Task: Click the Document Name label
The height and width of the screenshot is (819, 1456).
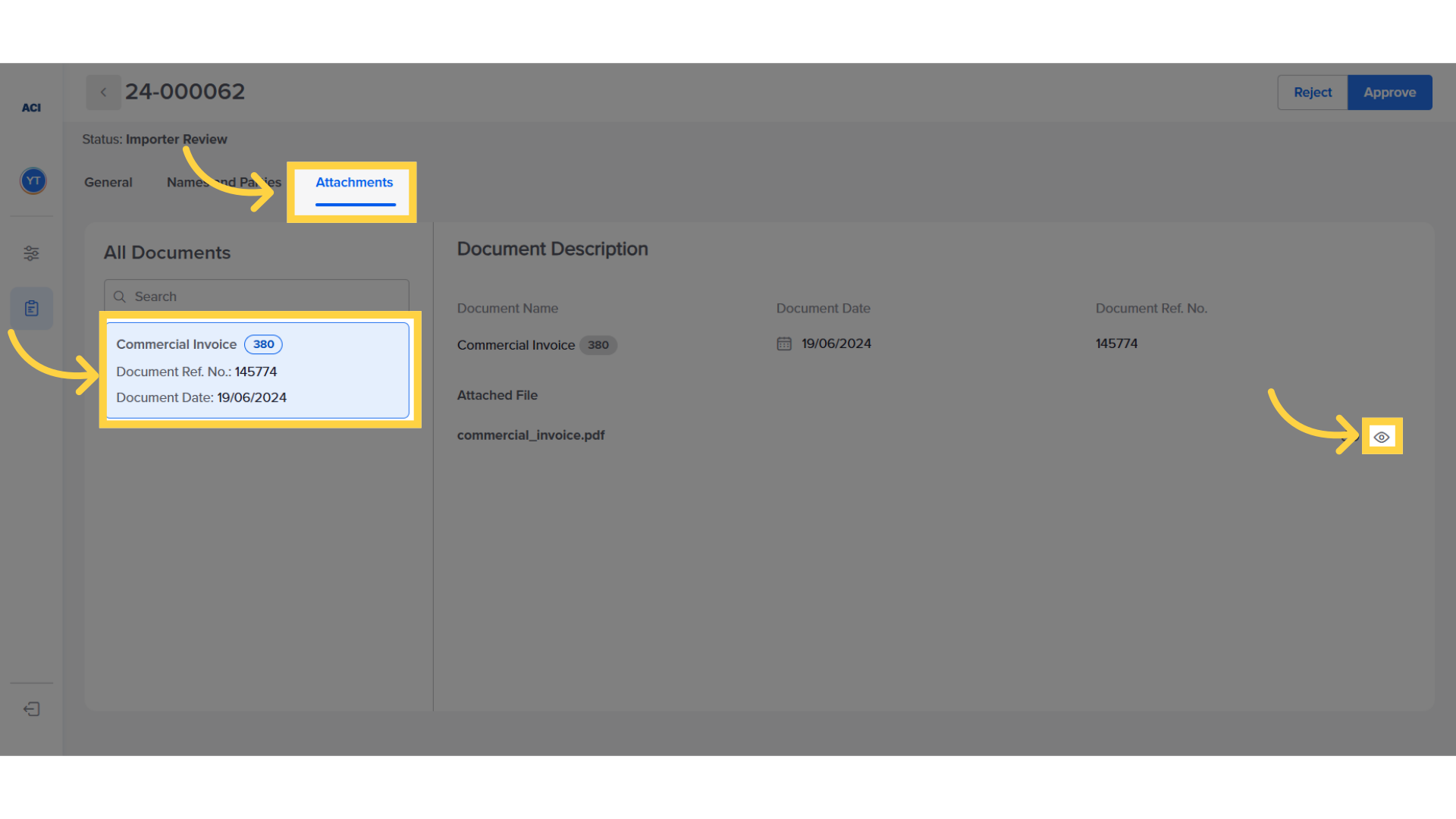Action: (x=507, y=309)
